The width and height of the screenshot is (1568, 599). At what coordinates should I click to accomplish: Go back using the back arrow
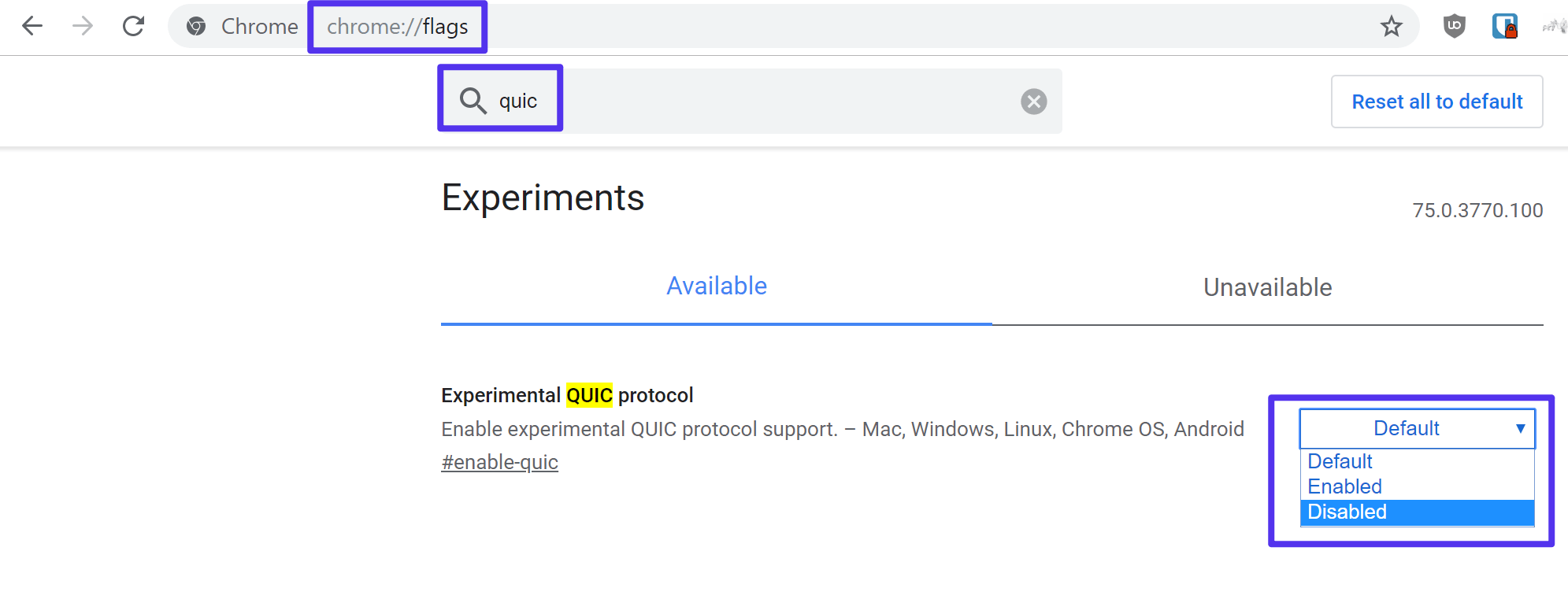[32, 26]
